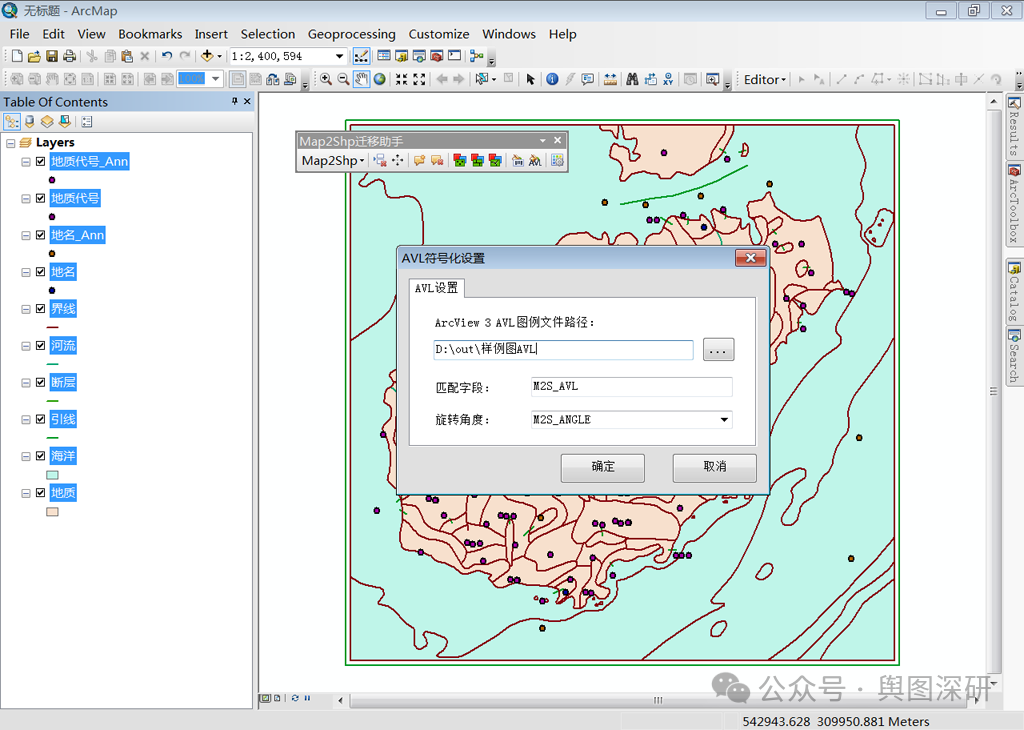The width and height of the screenshot is (1024, 730).
Task: Click the Open document folder icon
Action: [x=34, y=56]
